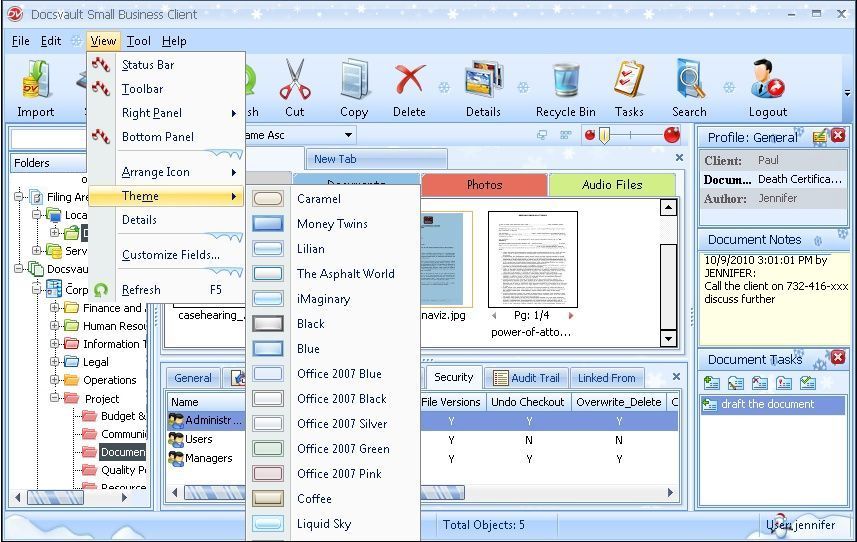This screenshot has height=542, width=857.
Task: Select the 'draft the document' task
Action: 772,404
